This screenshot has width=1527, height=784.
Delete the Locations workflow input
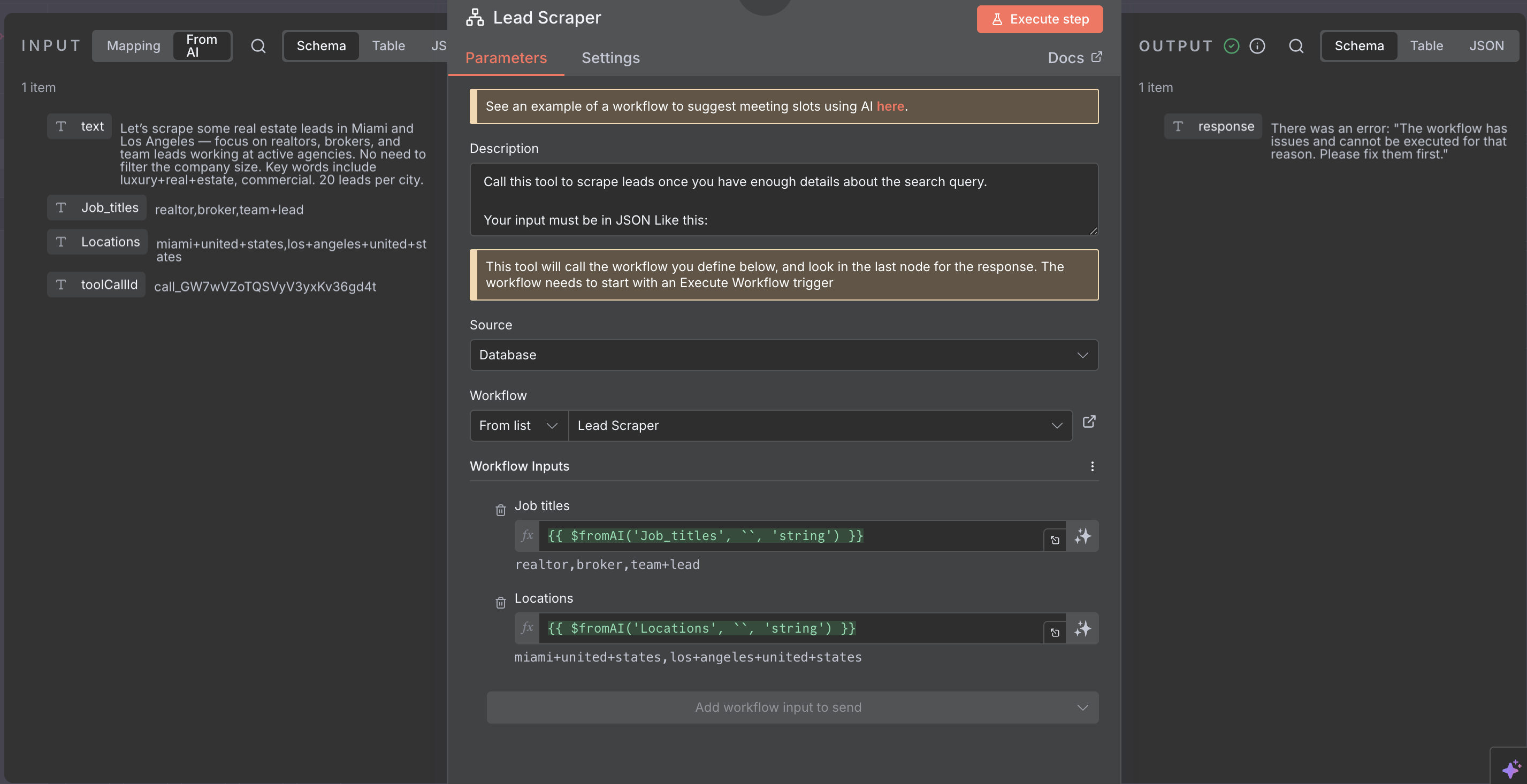click(x=500, y=602)
